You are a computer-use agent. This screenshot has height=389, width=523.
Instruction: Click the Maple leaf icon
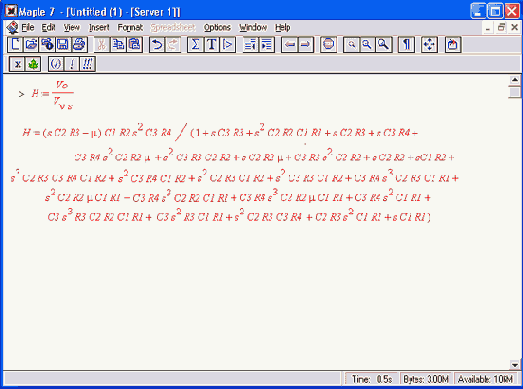point(33,64)
